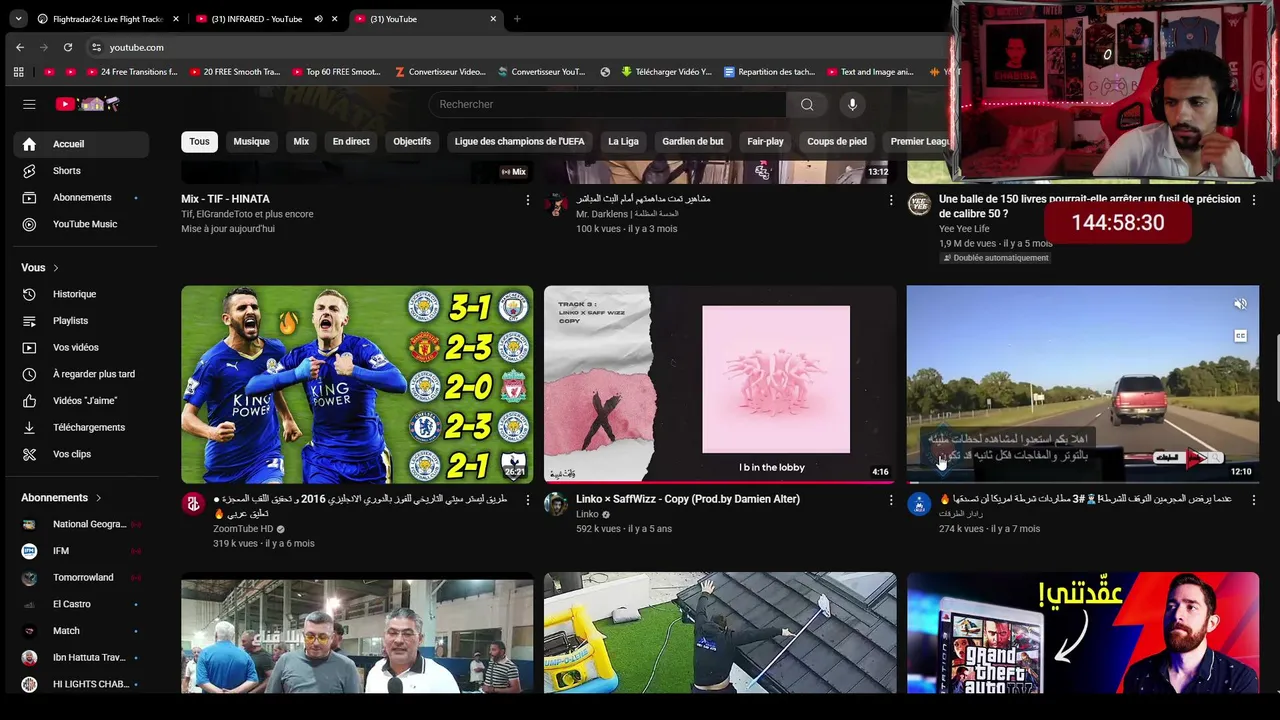The height and width of the screenshot is (720, 1280).
Task: Select the Objectifs filter chip
Action: [x=412, y=142]
